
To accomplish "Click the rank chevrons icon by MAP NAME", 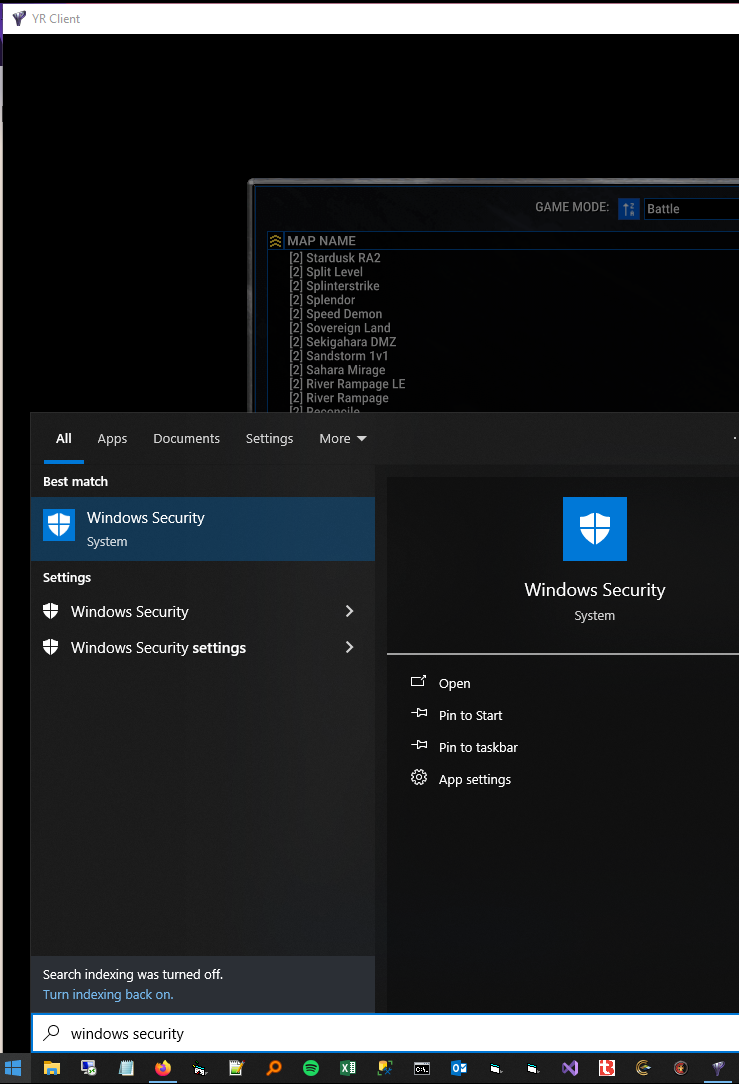I will pos(275,241).
